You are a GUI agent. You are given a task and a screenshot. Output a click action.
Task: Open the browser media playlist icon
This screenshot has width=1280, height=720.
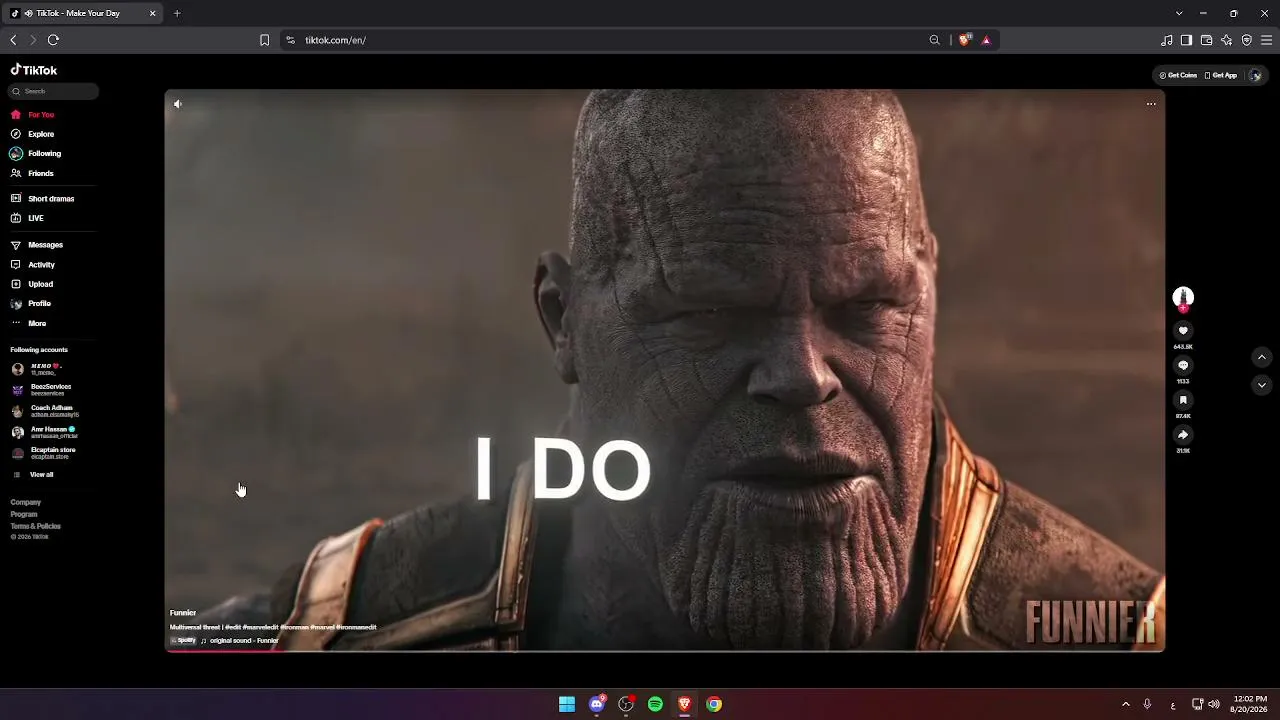coord(1167,40)
